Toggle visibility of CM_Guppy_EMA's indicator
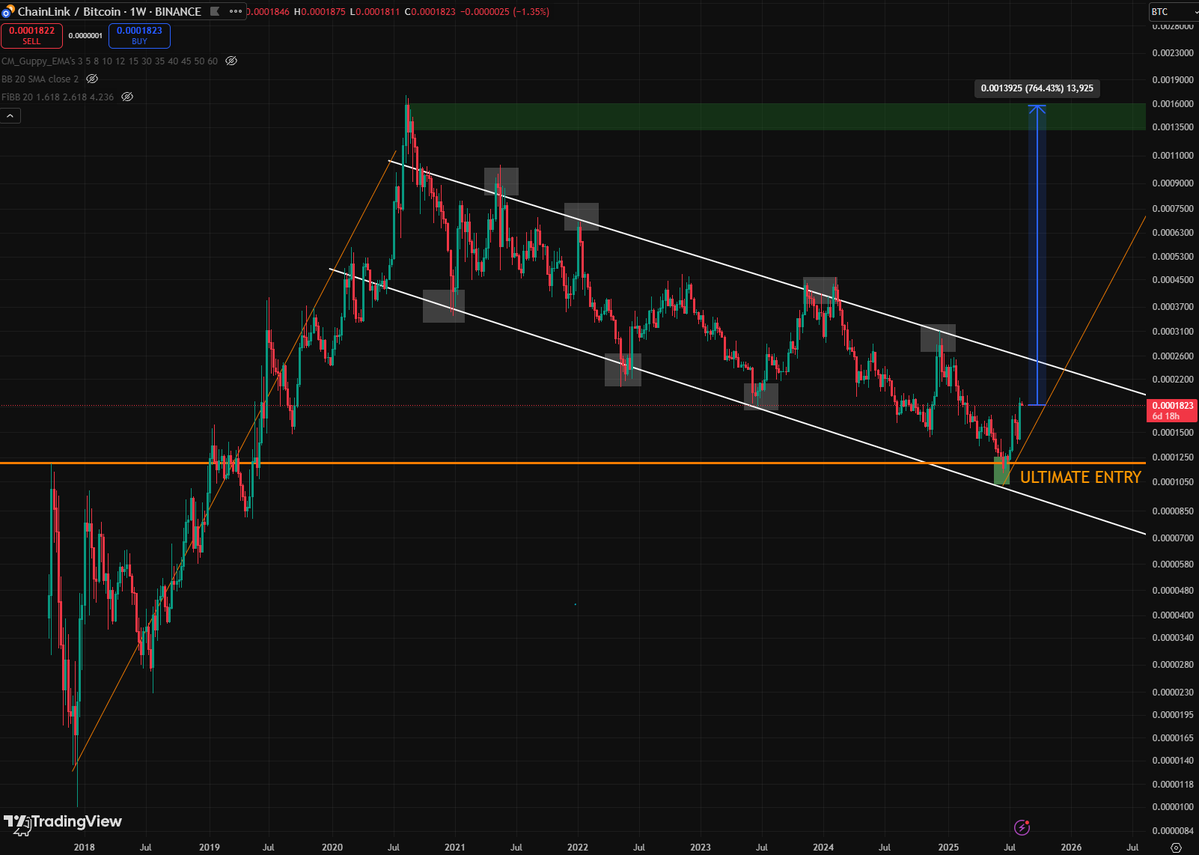Image resolution: width=1199 pixels, height=855 pixels. click(232, 61)
